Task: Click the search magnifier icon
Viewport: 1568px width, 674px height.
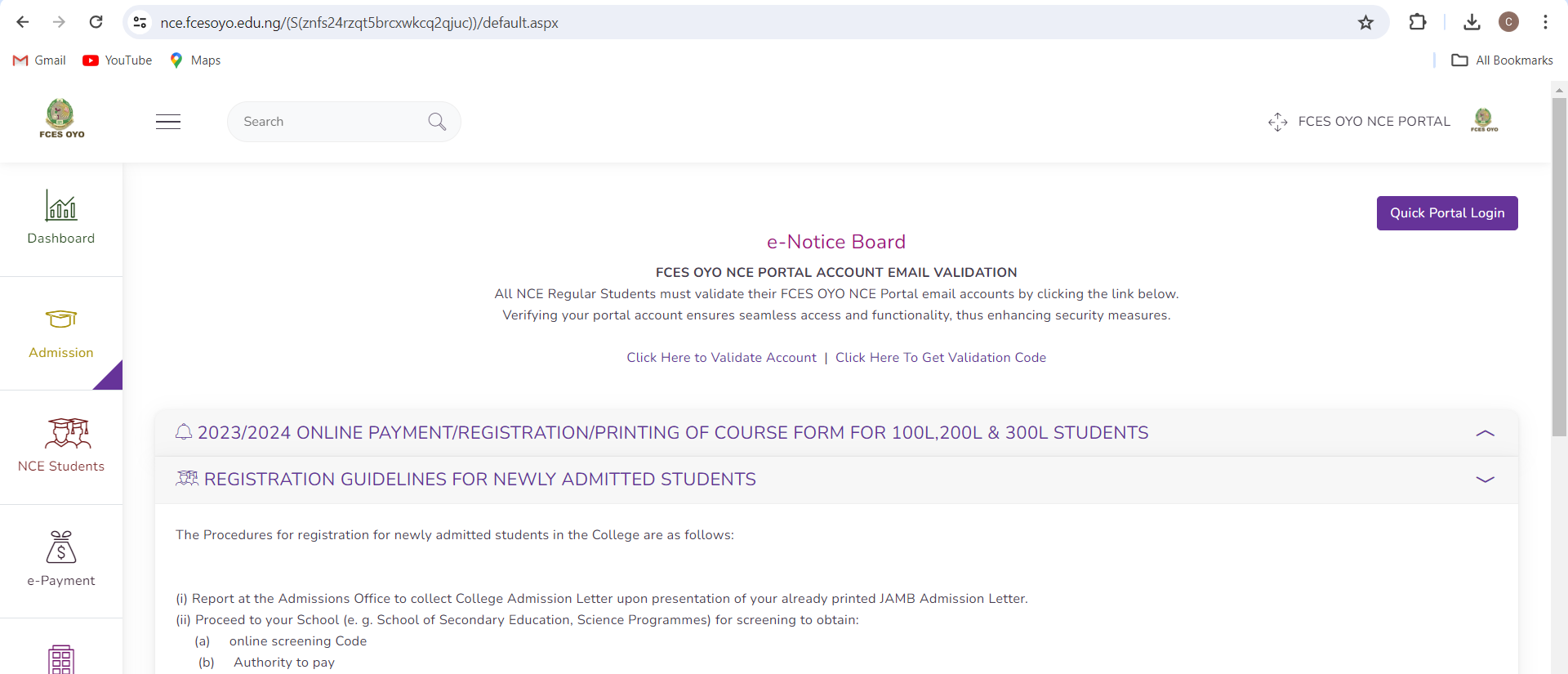Action: pos(437,122)
